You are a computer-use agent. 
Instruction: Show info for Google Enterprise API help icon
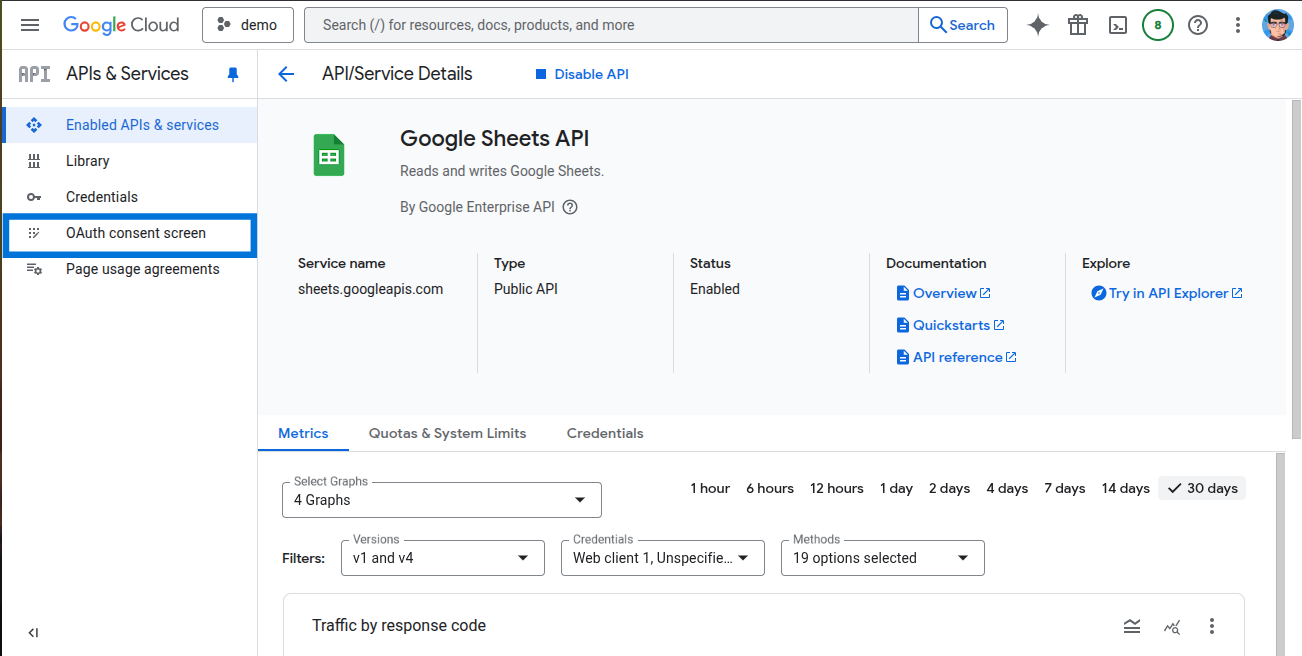(x=570, y=207)
